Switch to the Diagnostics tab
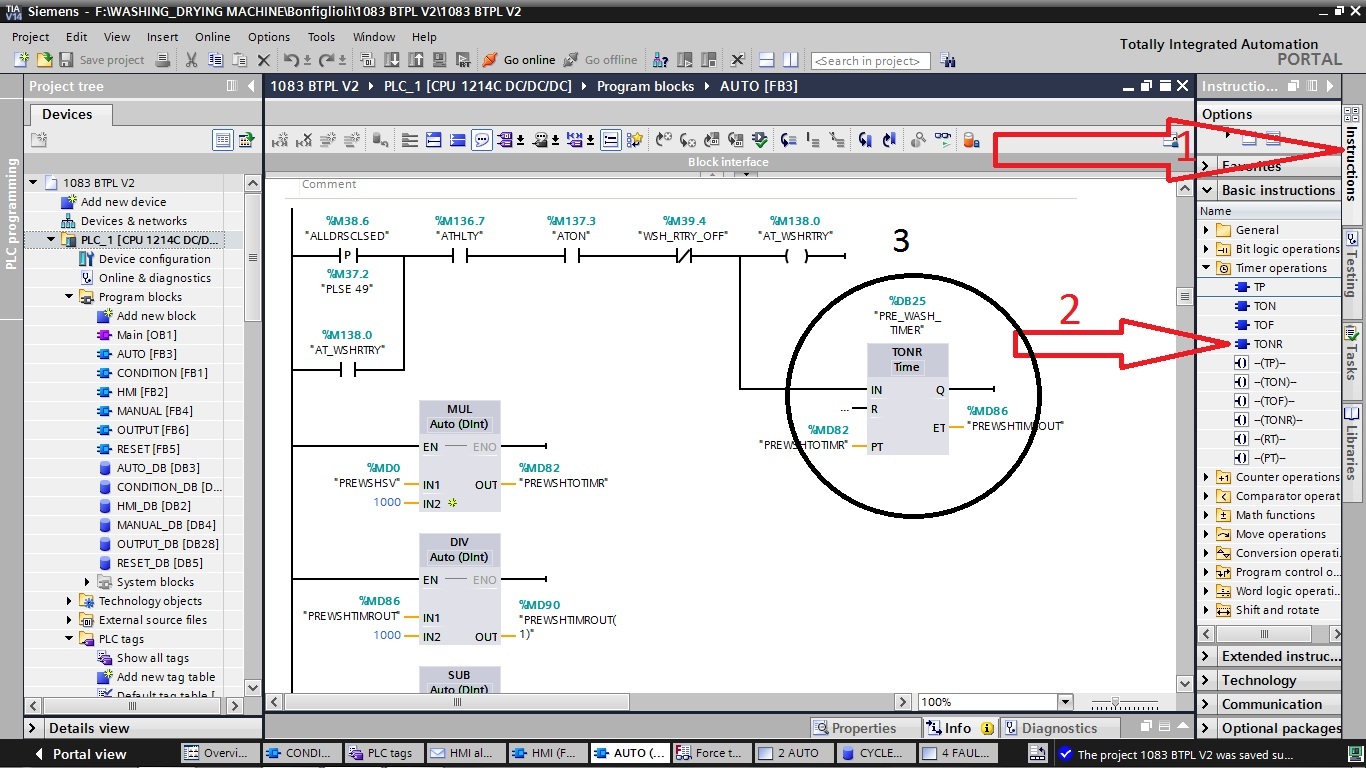The height and width of the screenshot is (768, 1366). pyautogui.click(x=1061, y=727)
